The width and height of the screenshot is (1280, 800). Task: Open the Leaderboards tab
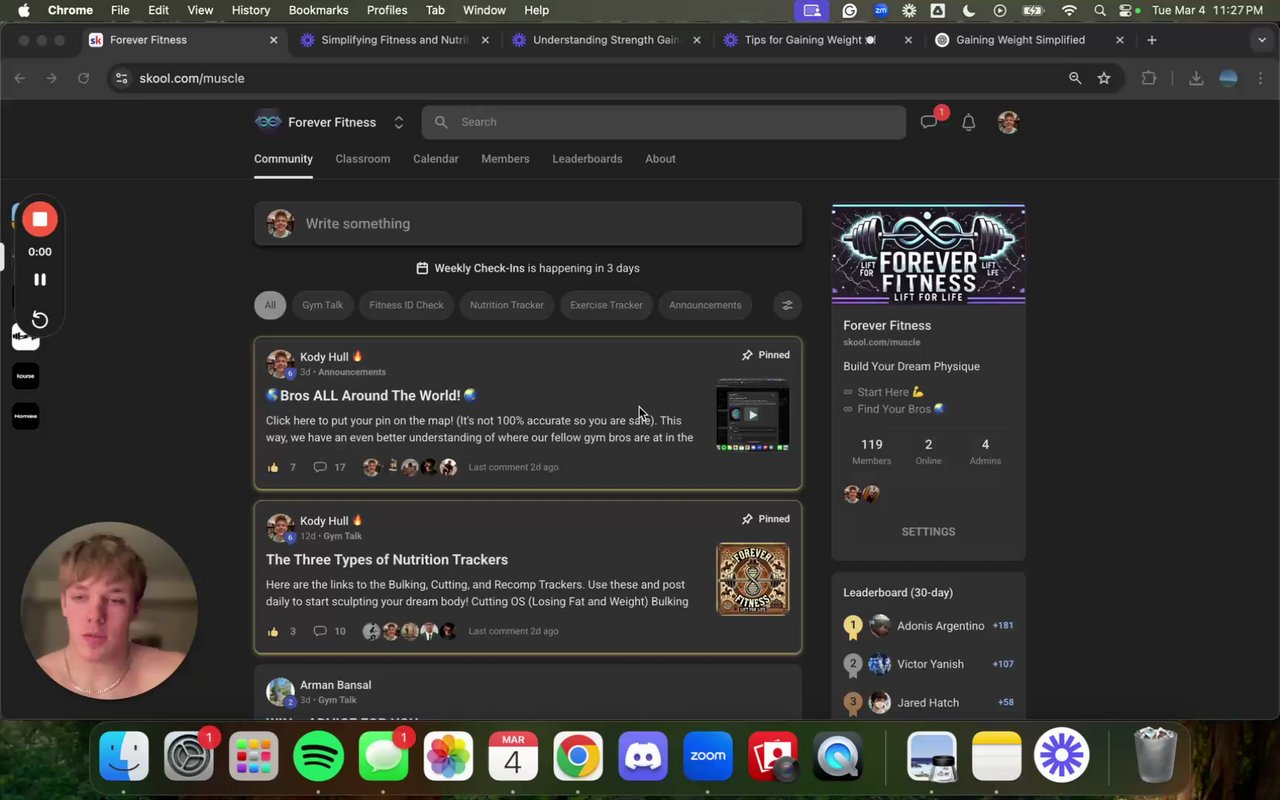pyautogui.click(x=587, y=159)
